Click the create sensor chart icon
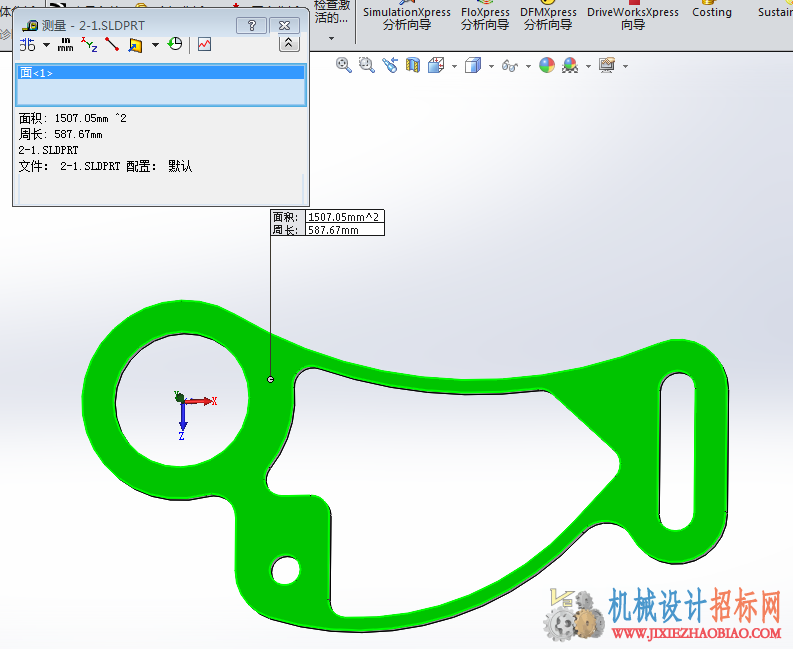 pyautogui.click(x=204, y=45)
